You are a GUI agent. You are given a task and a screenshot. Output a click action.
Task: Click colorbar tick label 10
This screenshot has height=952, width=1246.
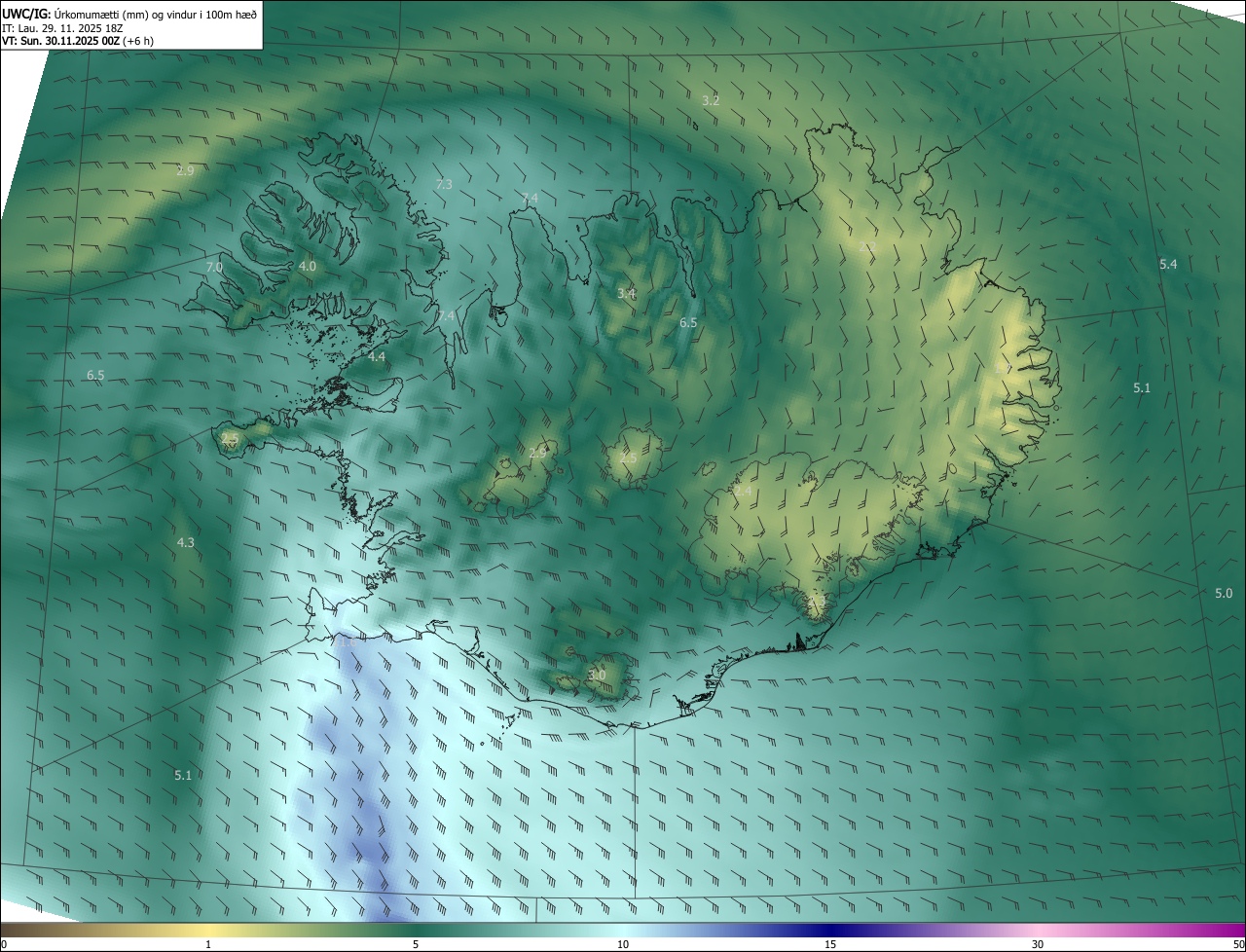[623, 944]
